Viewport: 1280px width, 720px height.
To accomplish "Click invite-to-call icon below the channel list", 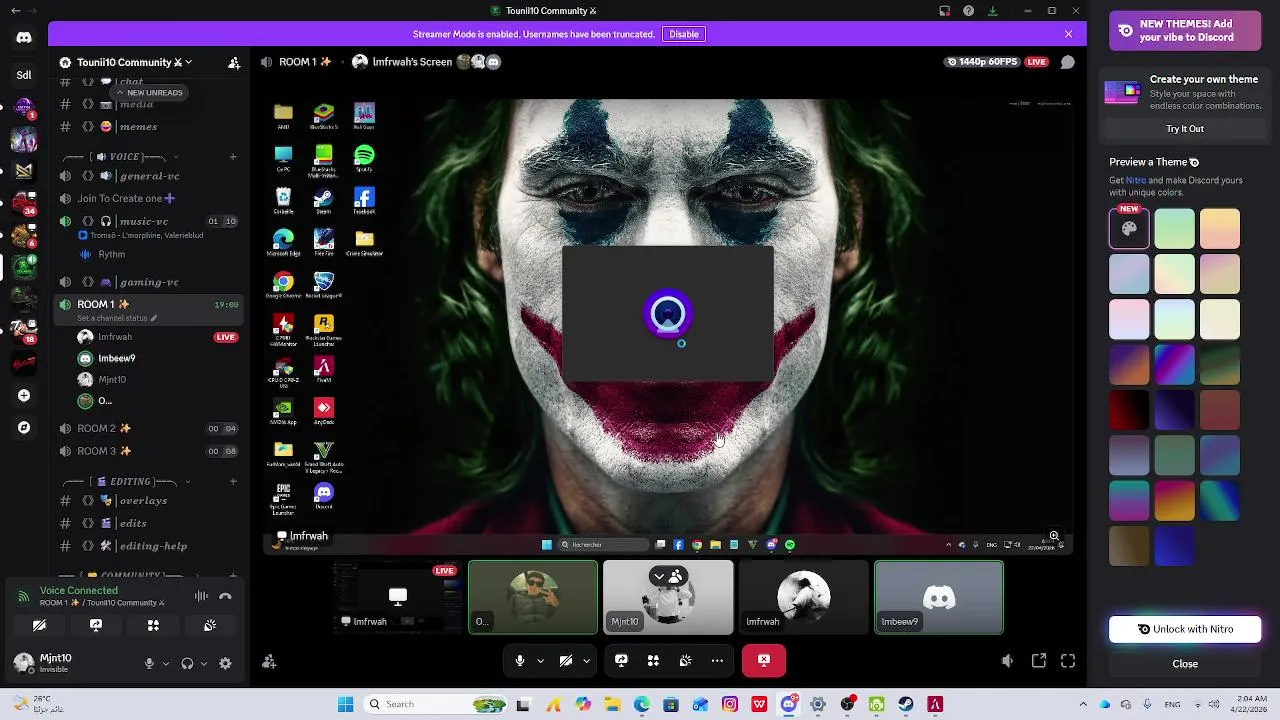I will [x=269, y=661].
